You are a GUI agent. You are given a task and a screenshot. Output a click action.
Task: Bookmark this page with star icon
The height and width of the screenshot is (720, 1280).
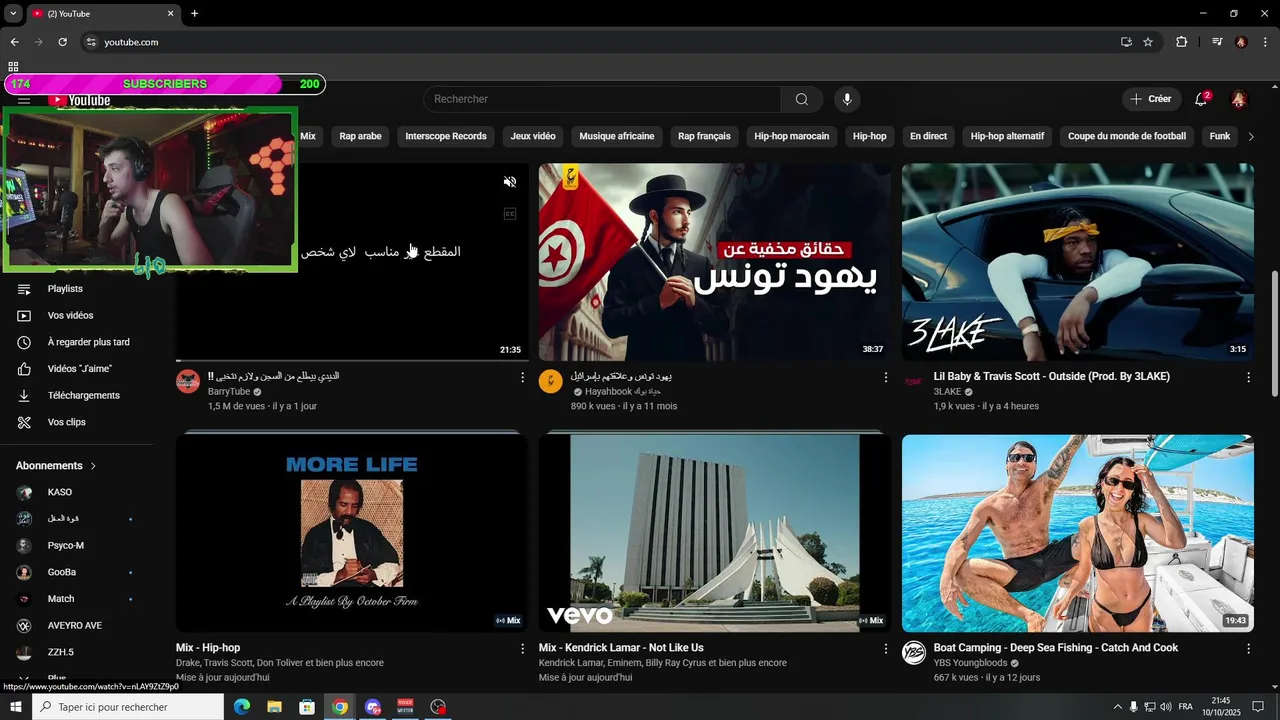coord(1148,42)
